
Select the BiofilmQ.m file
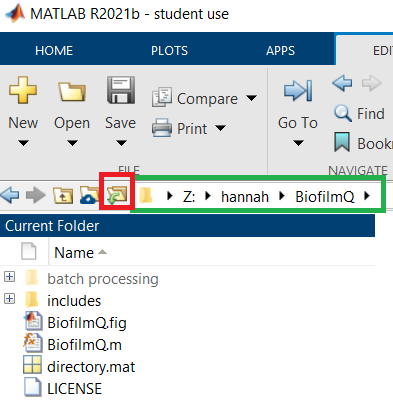point(84,345)
